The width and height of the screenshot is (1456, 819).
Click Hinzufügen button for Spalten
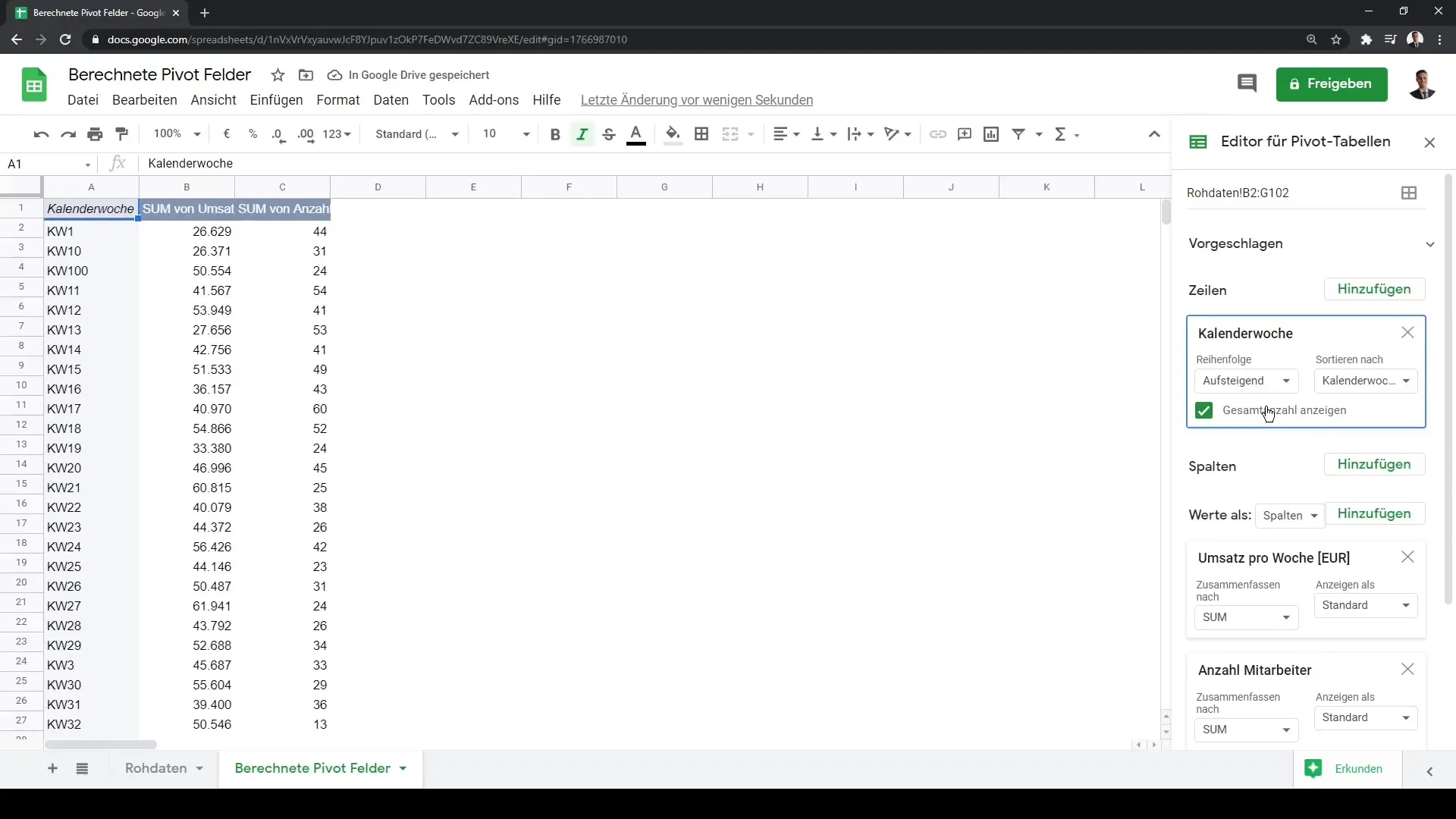point(1374,464)
